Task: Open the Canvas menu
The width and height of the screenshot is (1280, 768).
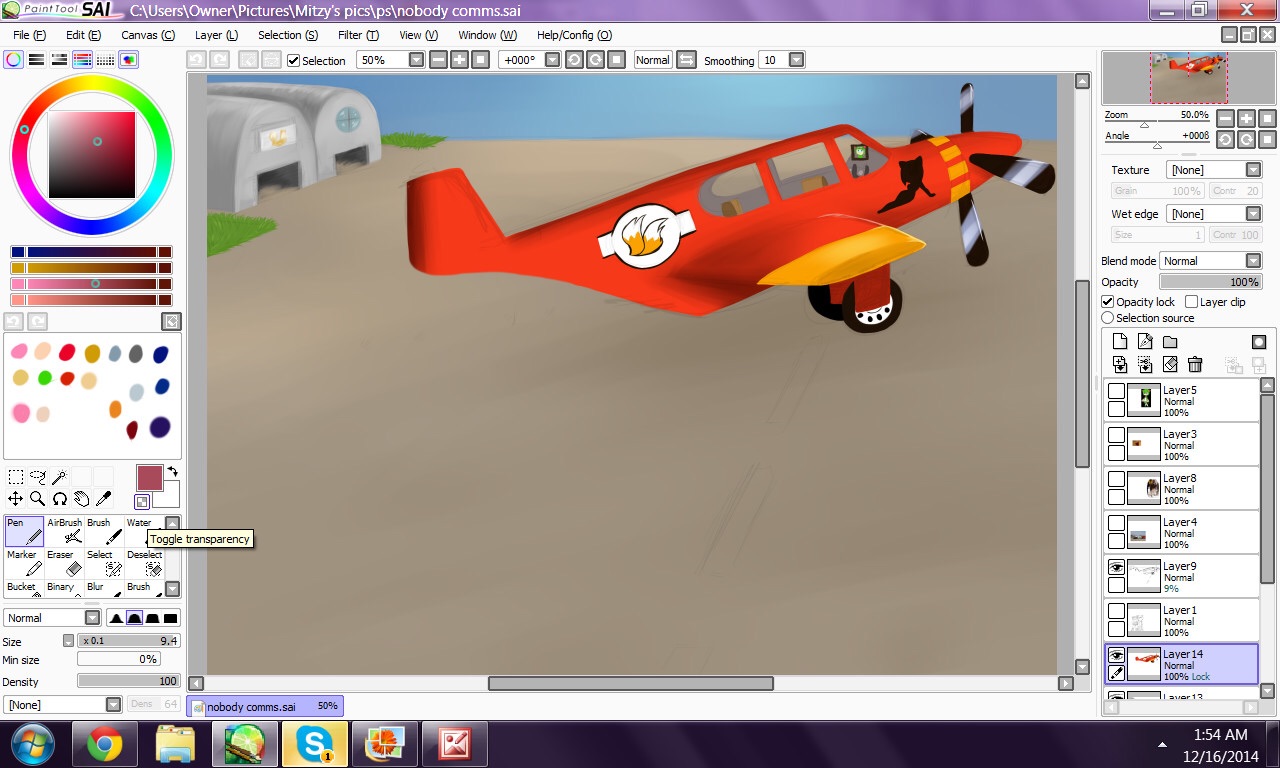Action: (148, 35)
